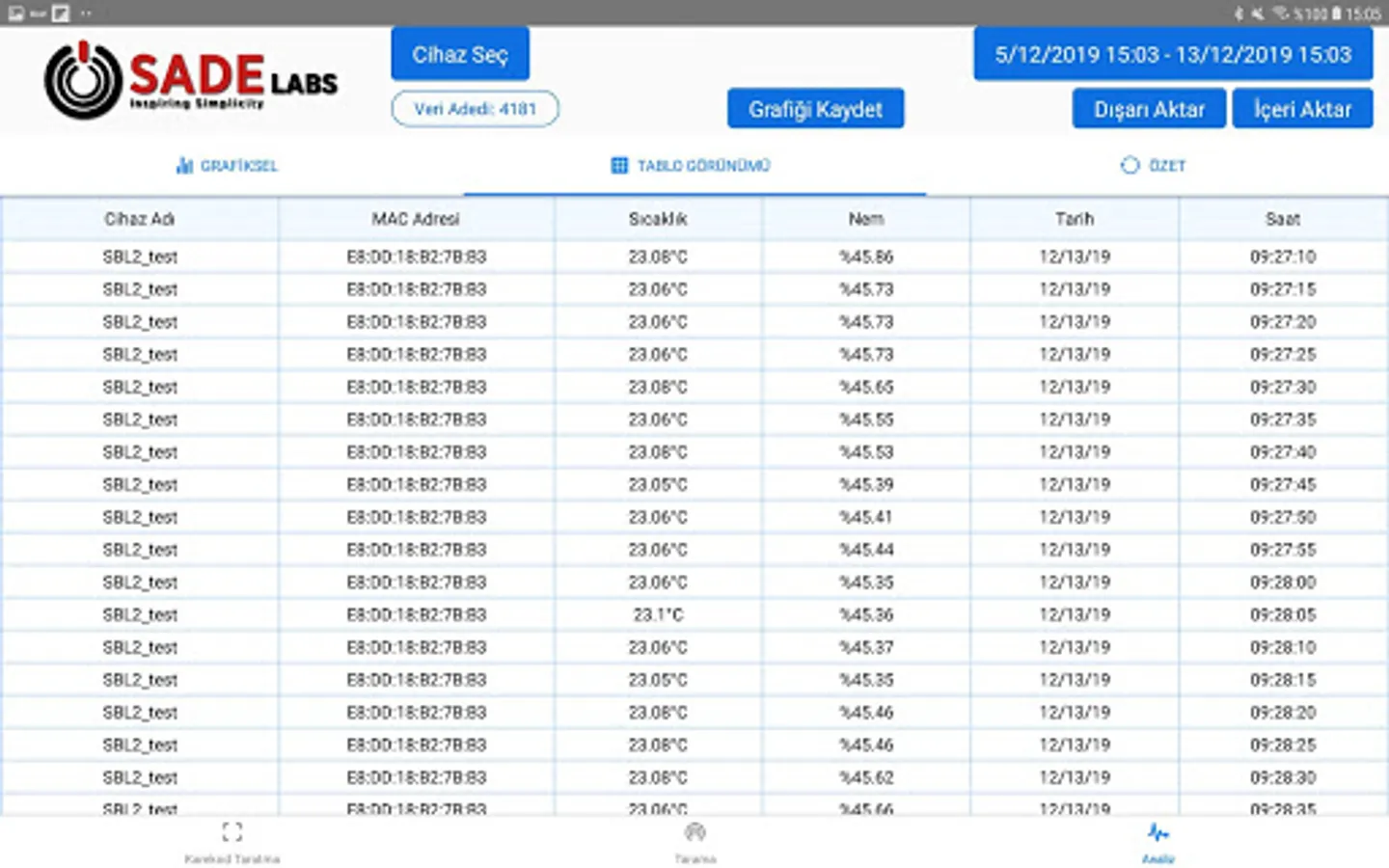Click the bar chart icon beside GRAFİKSEL
The image size is (1389, 868).
click(x=184, y=166)
